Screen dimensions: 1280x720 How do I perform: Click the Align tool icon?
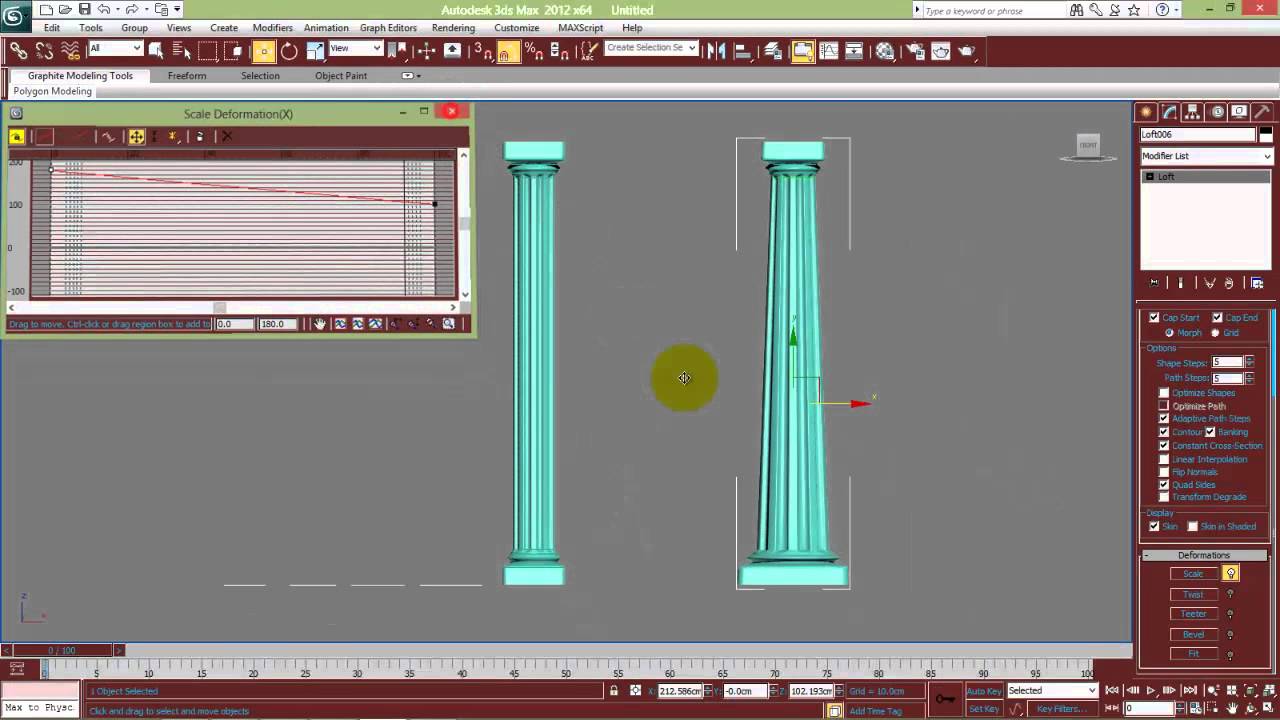(x=743, y=50)
